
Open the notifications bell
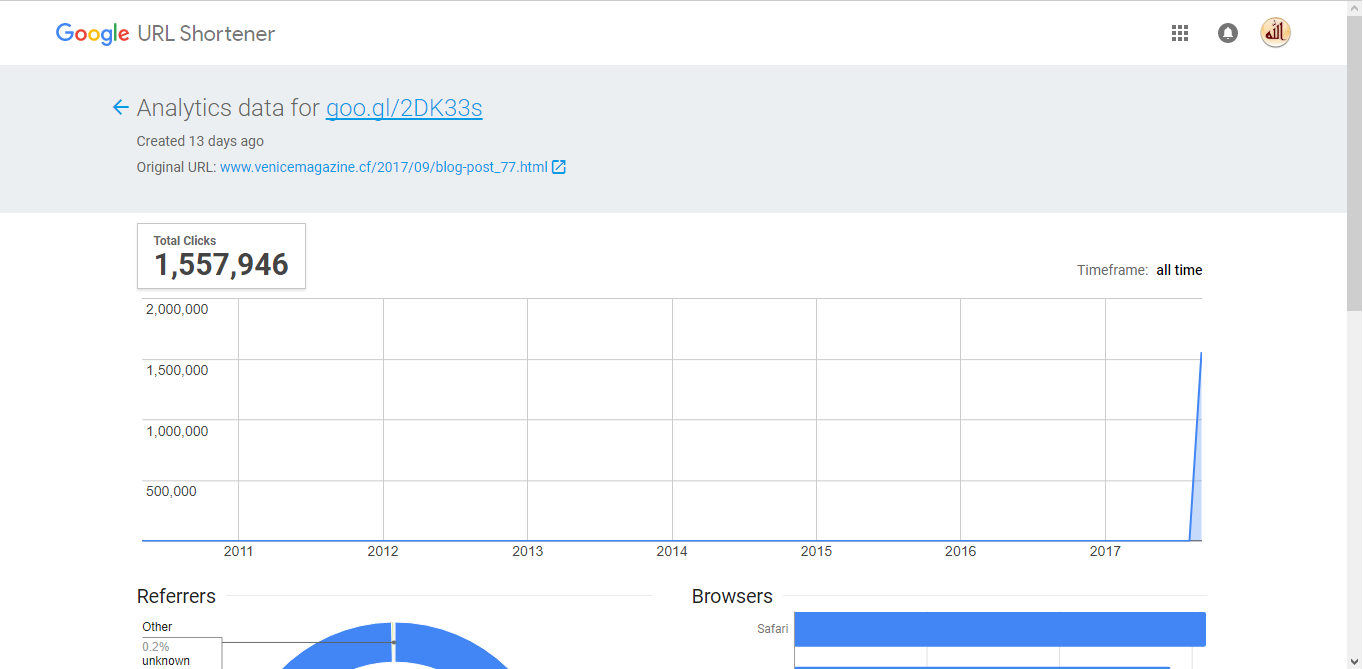pyautogui.click(x=1228, y=32)
